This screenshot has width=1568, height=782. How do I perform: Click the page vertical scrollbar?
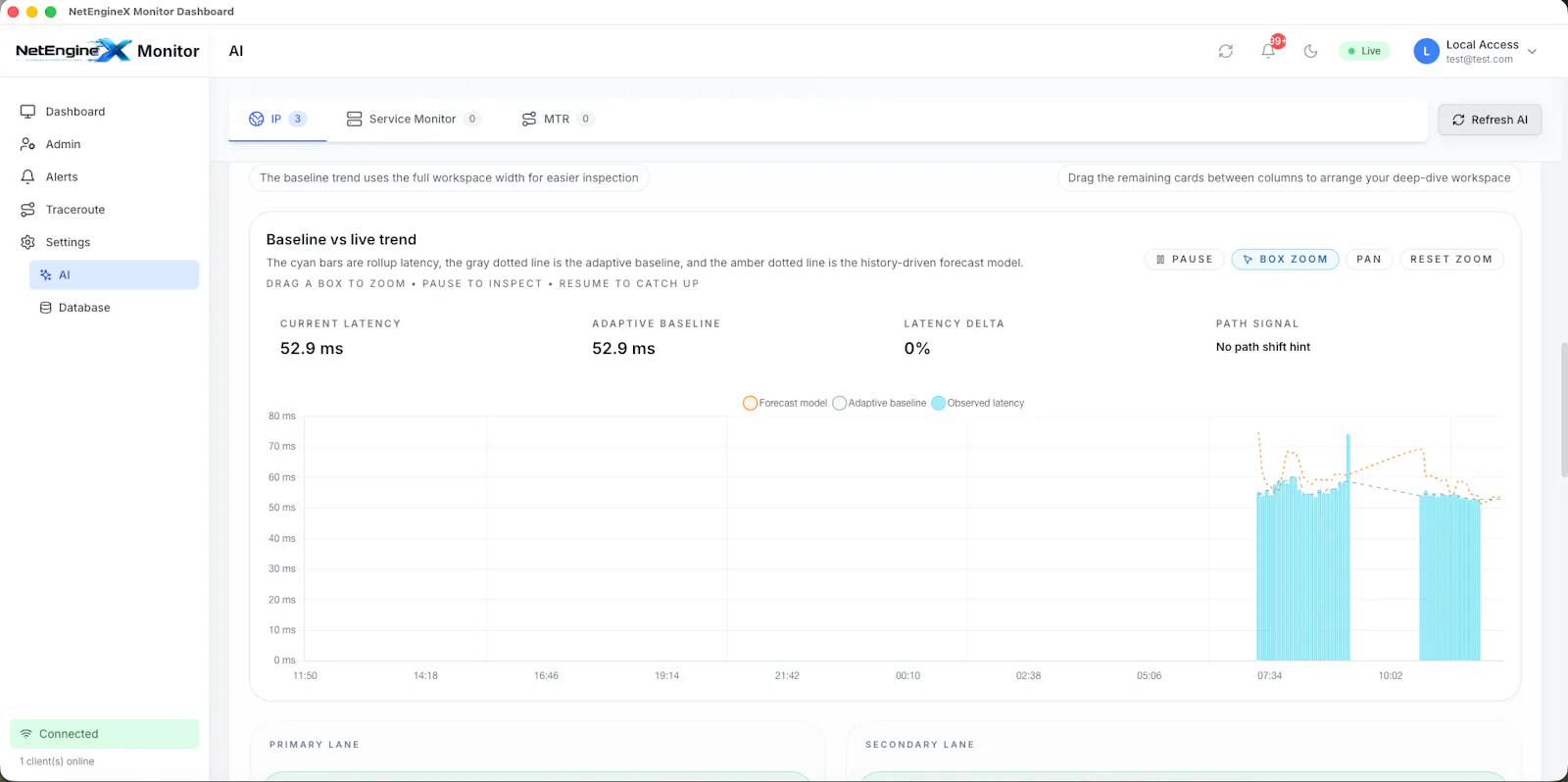tap(1563, 410)
